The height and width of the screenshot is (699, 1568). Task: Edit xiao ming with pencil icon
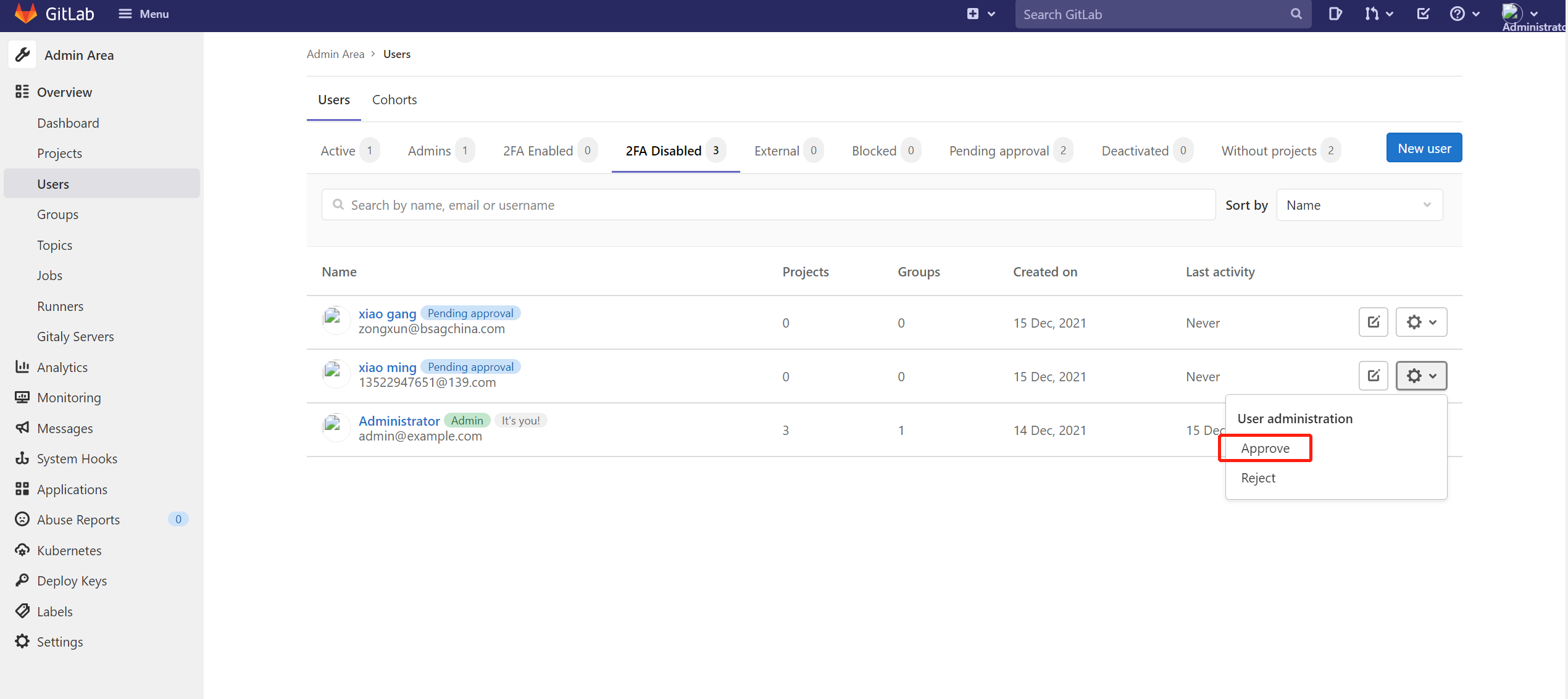click(1373, 376)
